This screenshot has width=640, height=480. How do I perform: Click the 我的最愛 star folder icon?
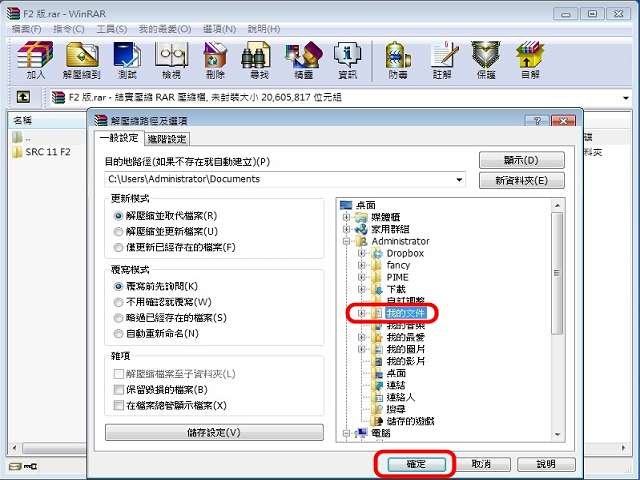[378, 337]
